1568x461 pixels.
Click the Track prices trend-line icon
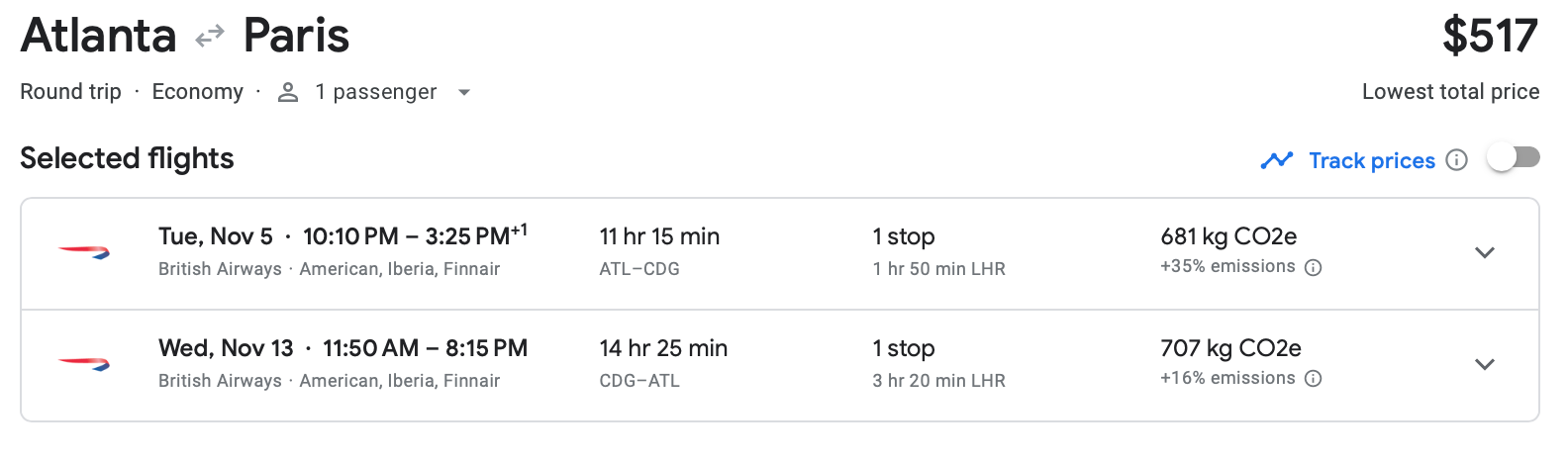point(1277,160)
